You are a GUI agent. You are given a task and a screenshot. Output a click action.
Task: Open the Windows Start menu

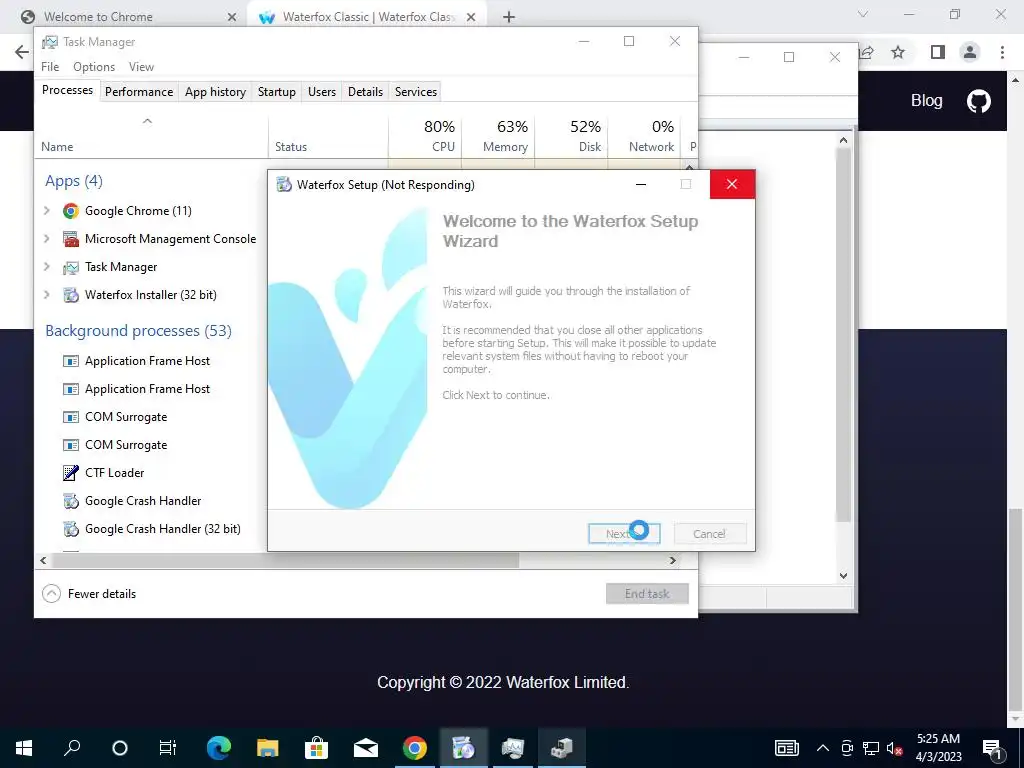(24, 748)
